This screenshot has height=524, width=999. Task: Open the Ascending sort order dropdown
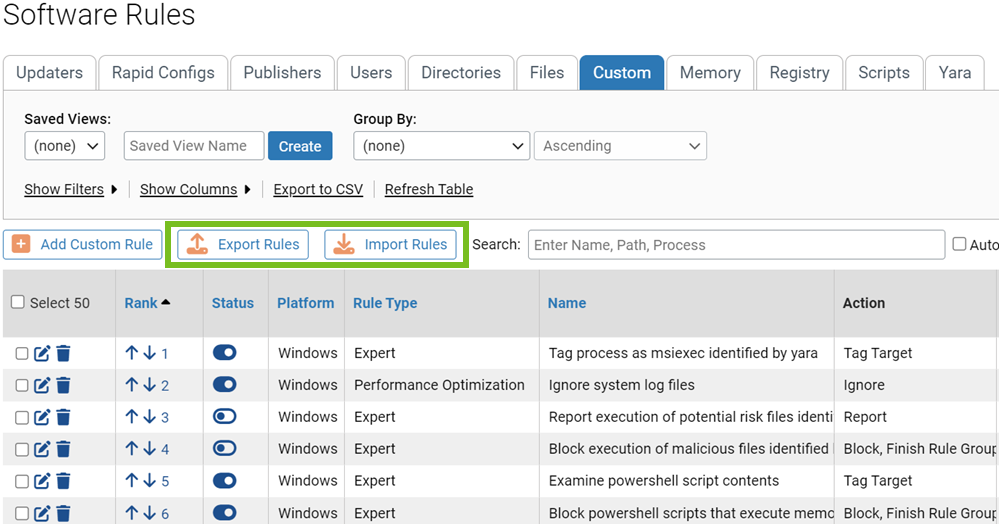tap(620, 146)
